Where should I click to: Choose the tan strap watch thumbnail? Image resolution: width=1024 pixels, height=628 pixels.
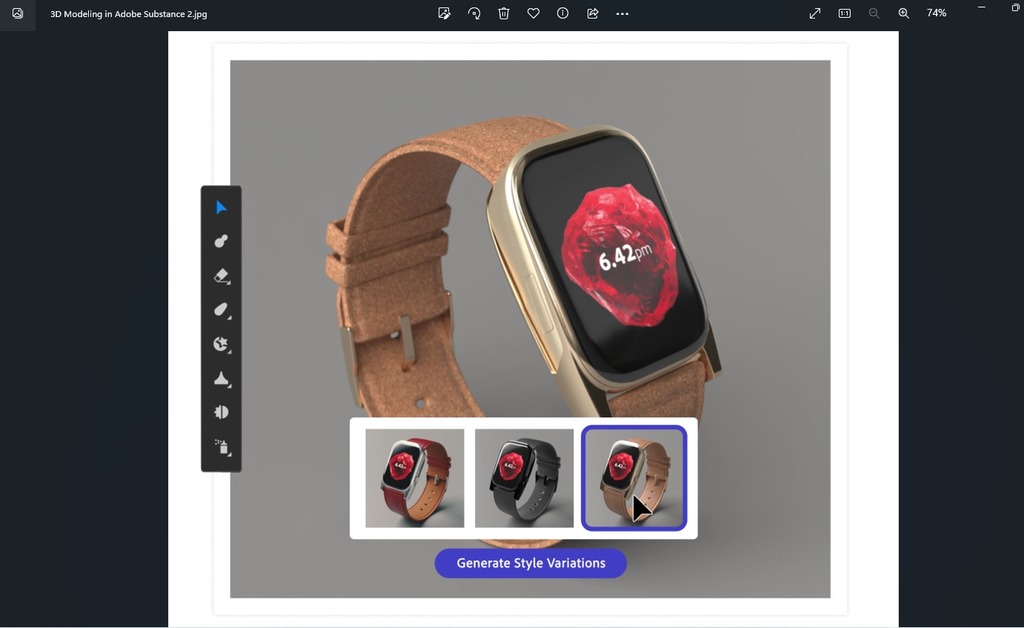(633, 478)
